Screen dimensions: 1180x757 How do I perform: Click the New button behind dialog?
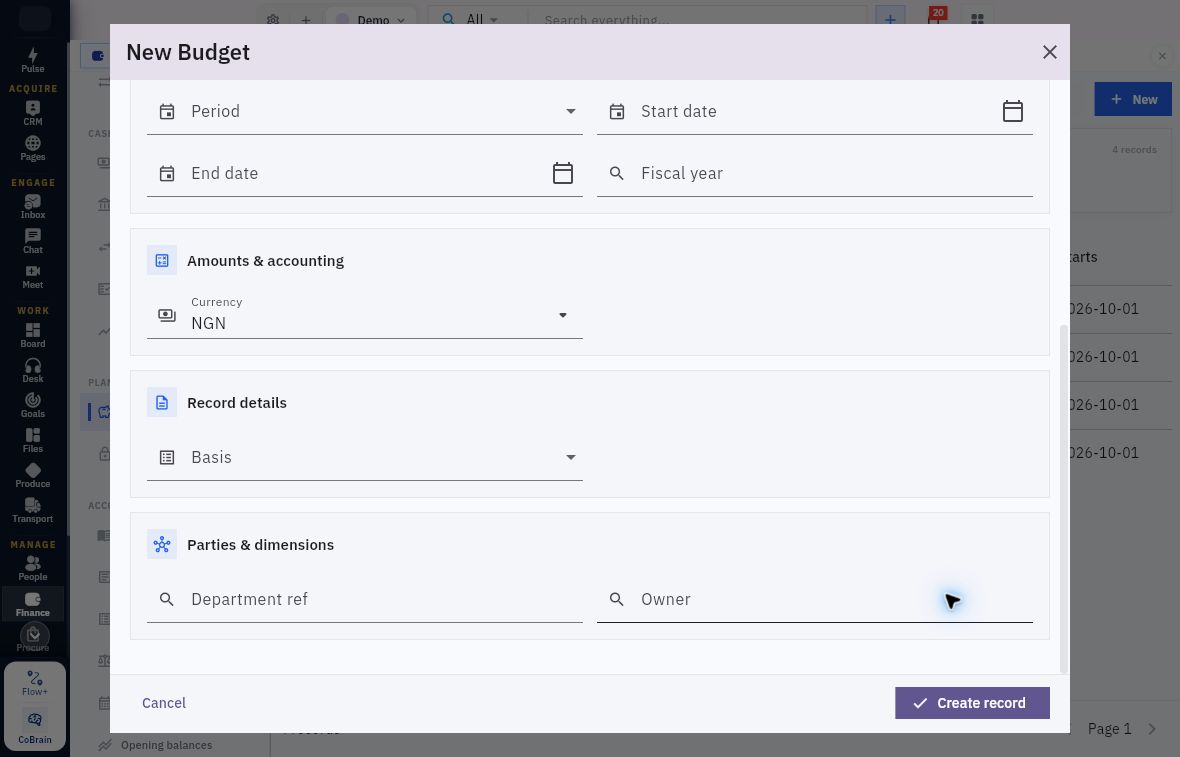tap(1133, 99)
